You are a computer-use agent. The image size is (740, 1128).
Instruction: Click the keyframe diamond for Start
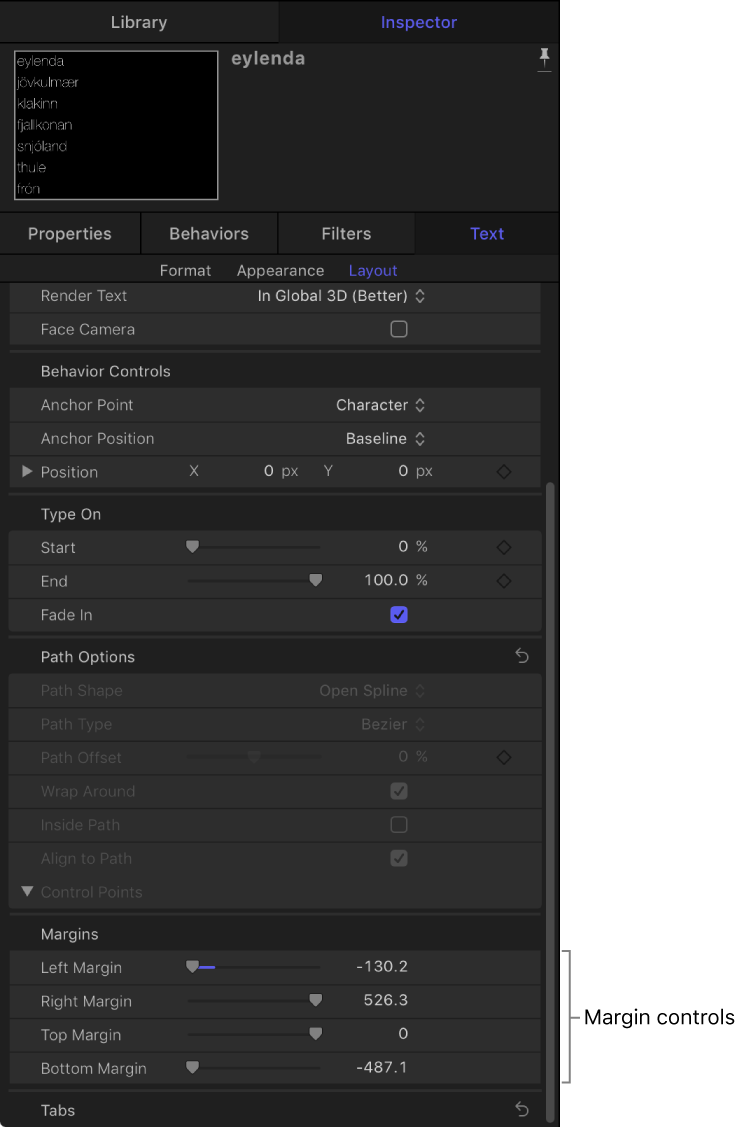click(x=503, y=547)
